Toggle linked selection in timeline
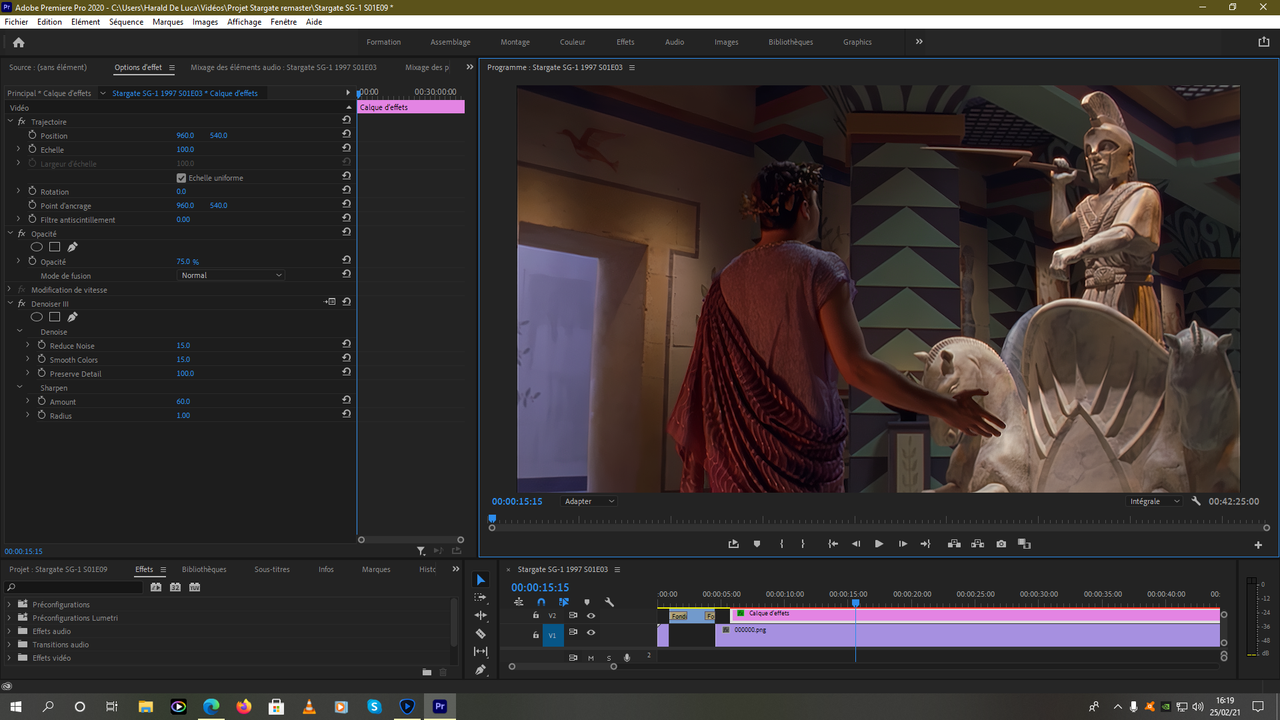1280x720 pixels. click(x=564, y=602)
